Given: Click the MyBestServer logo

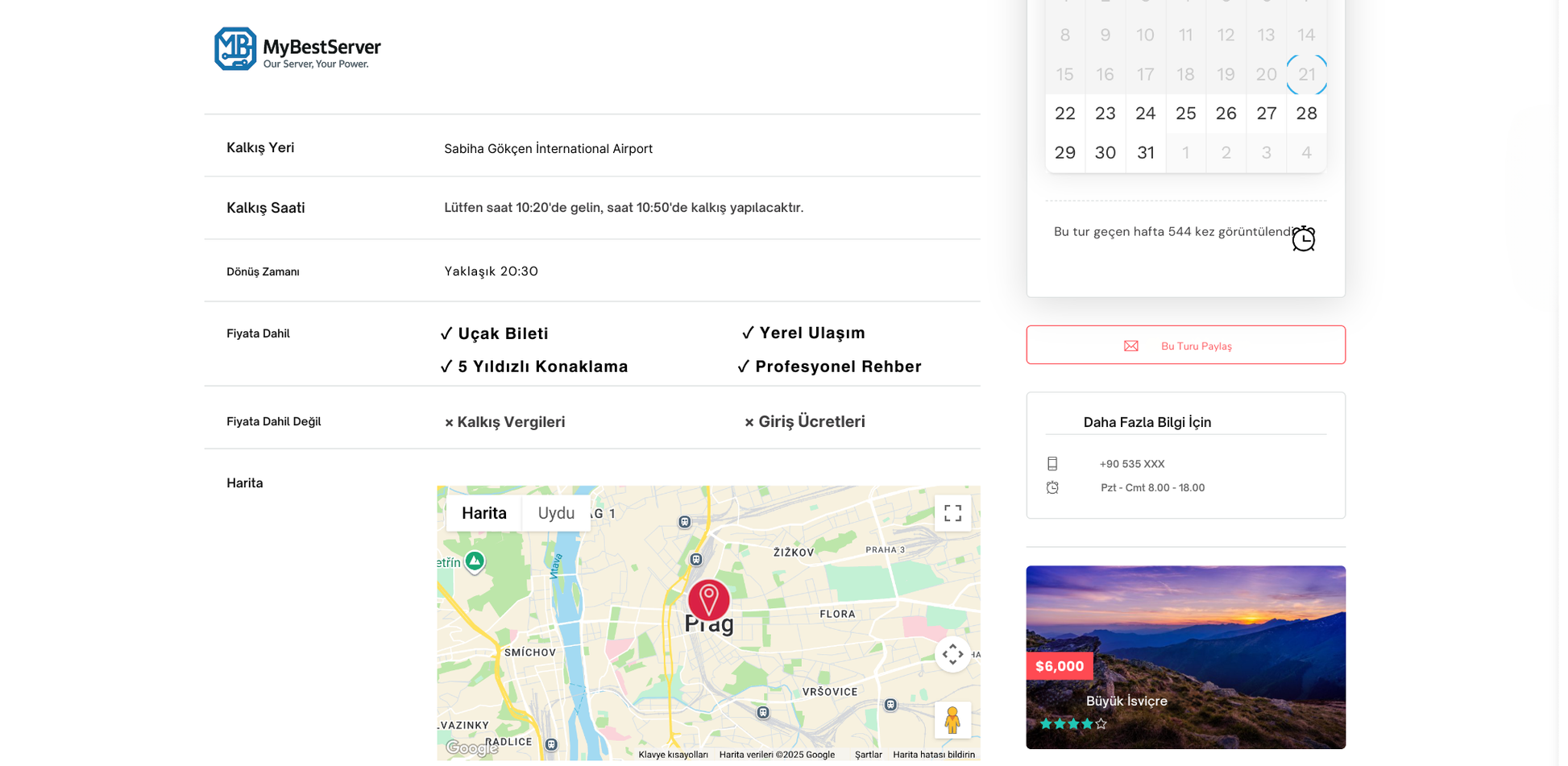Looking at the screenshot, I should [297, 49].
